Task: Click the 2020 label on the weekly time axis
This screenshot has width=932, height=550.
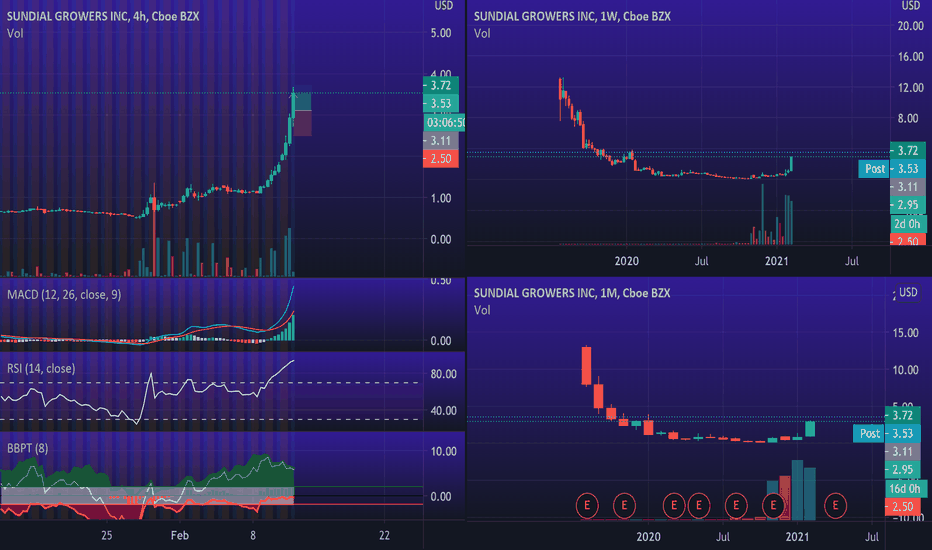Action: point(626,260)
